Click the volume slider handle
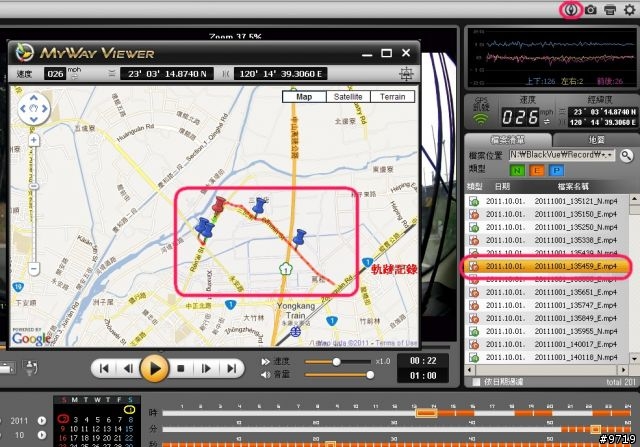This screenshot has width=640, height=447. pos(370,375)
